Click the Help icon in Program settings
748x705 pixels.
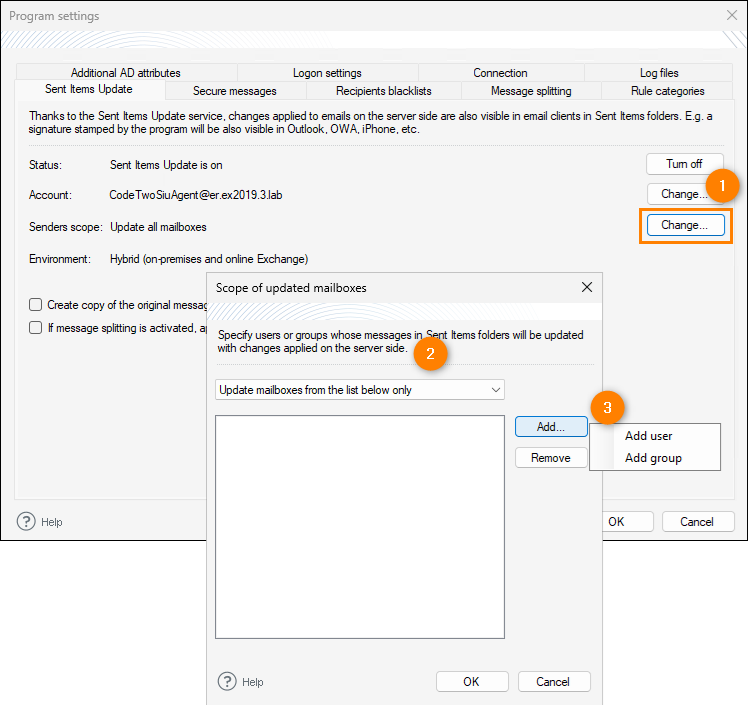[x=27, y=521]
